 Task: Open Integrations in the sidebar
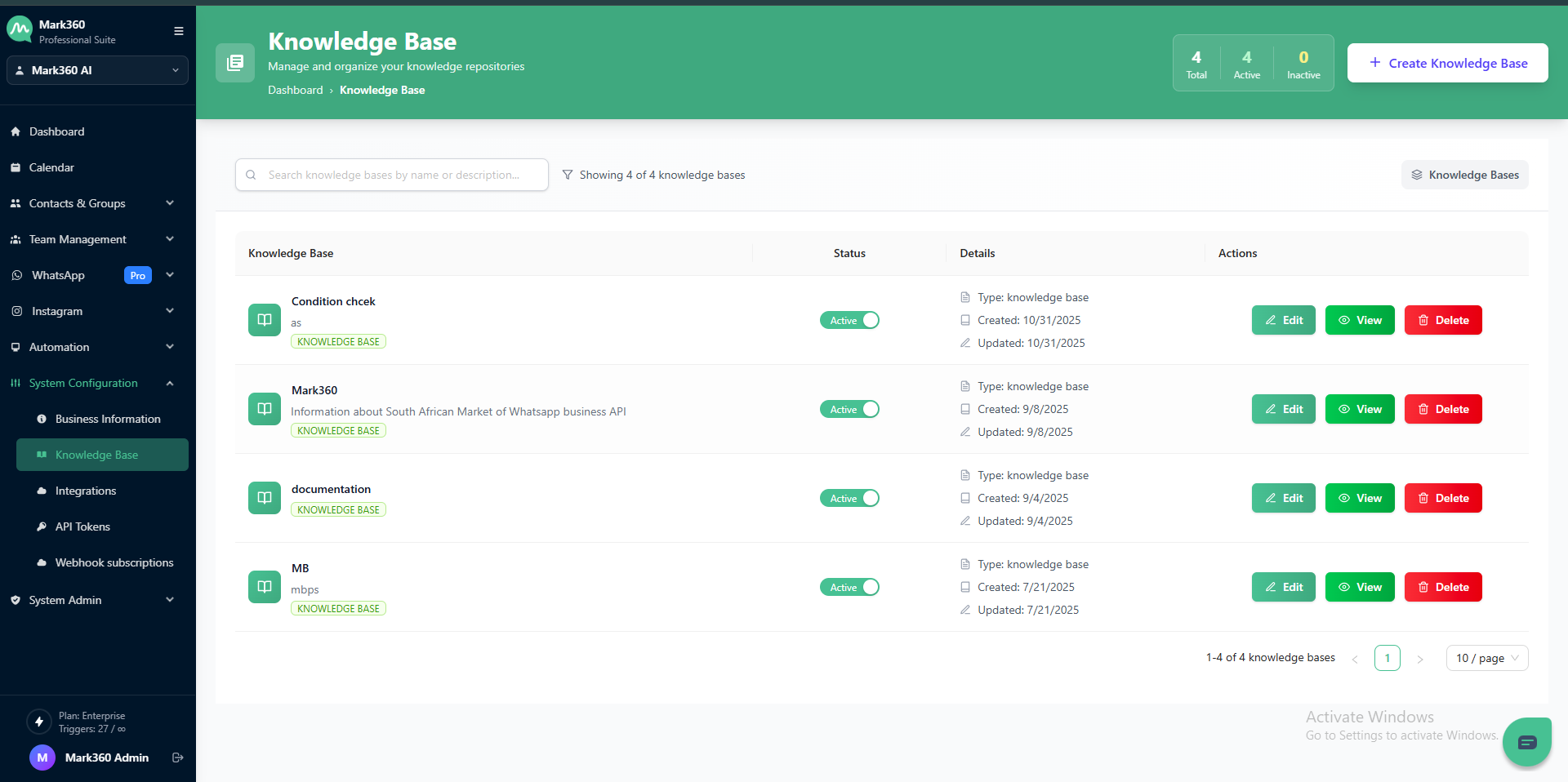point(86,491)
